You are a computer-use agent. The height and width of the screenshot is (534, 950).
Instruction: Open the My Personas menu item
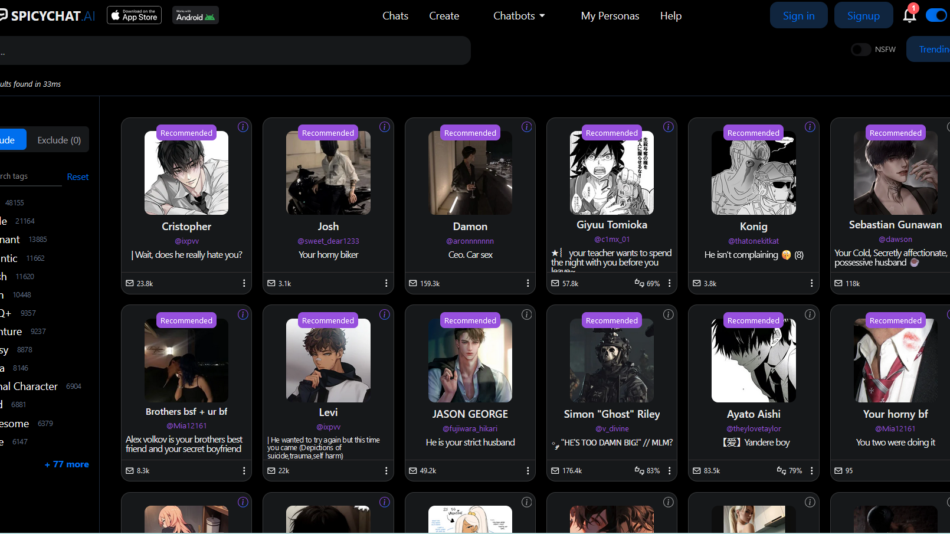[610, 16]
